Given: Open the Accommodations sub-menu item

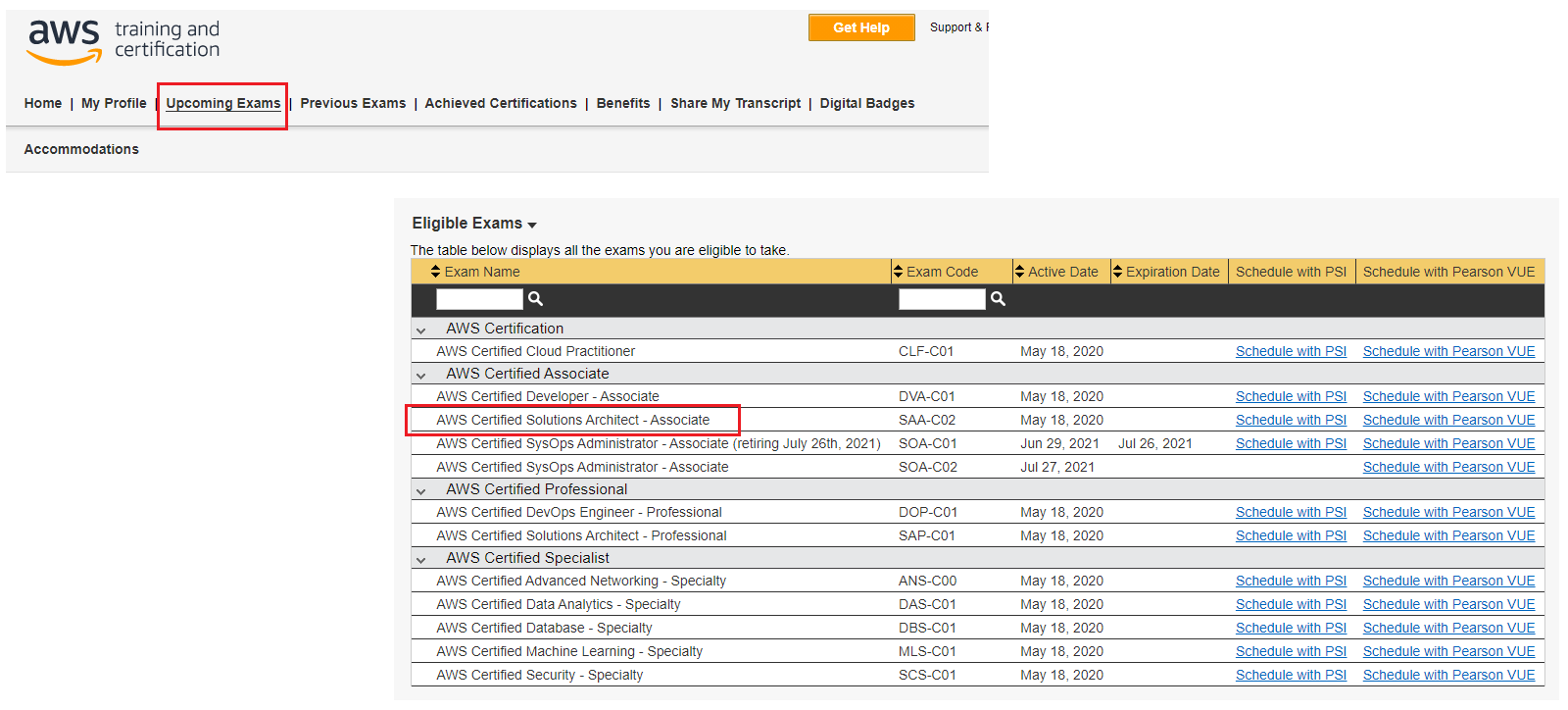Looking at the screenshot, I should [81, 149].
